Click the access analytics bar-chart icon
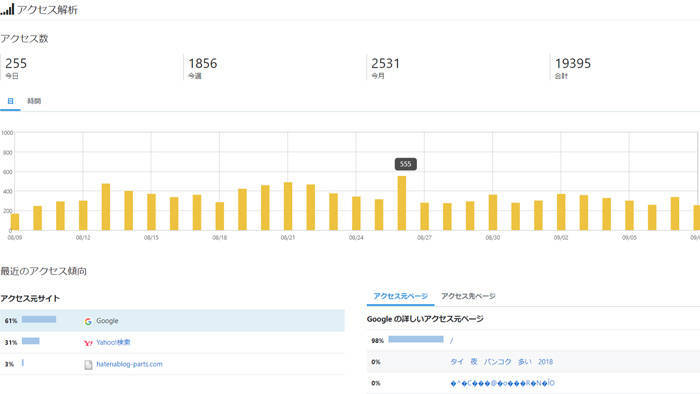 pos(7,9)
